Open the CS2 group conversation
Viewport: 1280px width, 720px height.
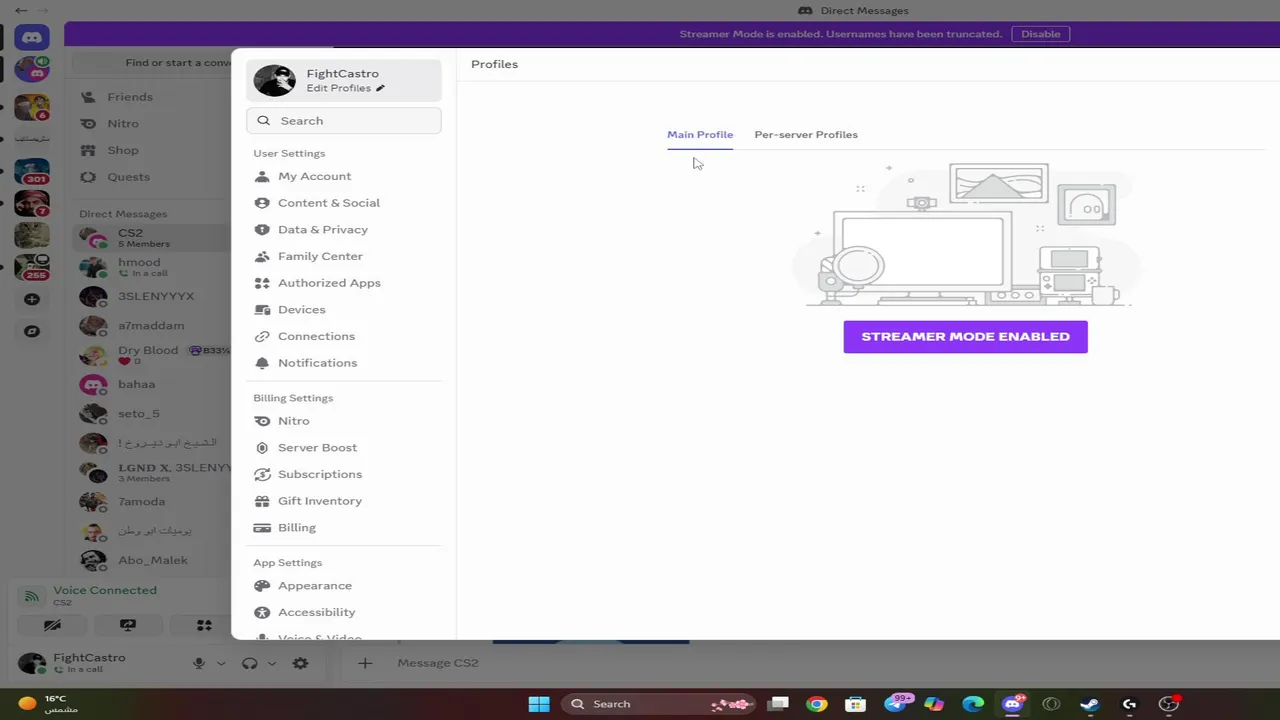(x=152, y=238)
